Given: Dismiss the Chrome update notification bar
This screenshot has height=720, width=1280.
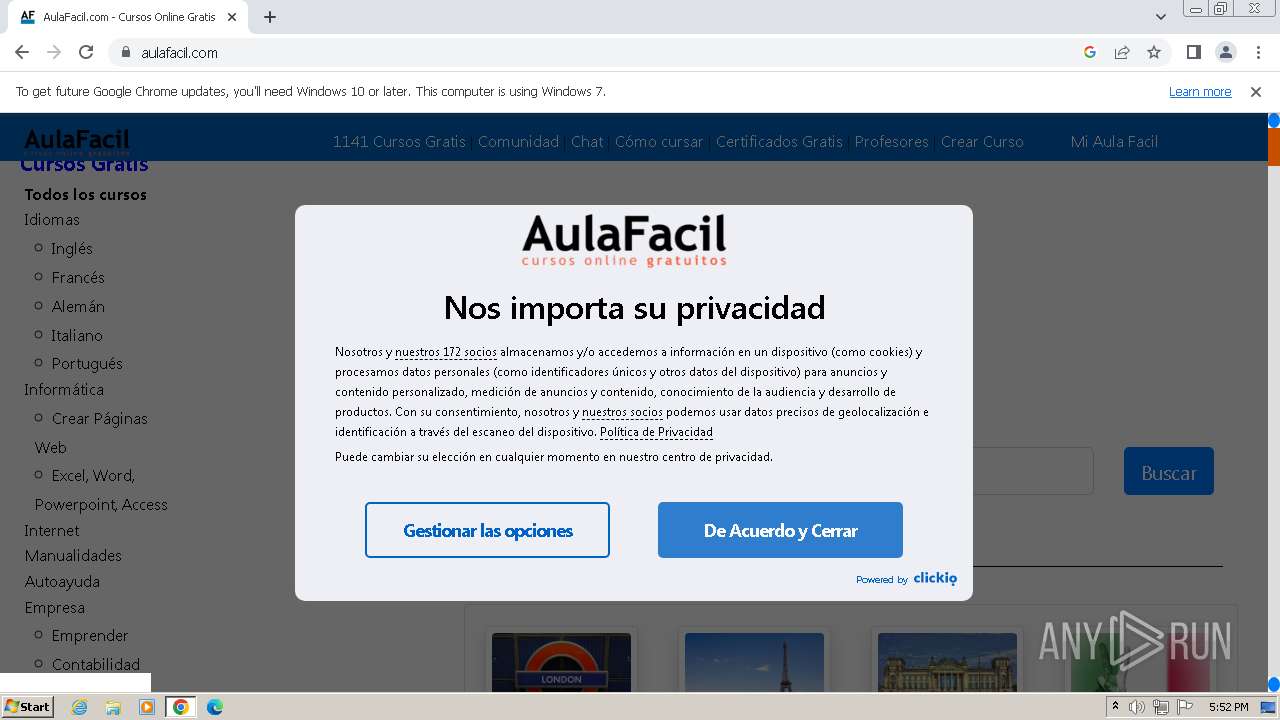Looking at the screenshot, I should [1256, 91].
